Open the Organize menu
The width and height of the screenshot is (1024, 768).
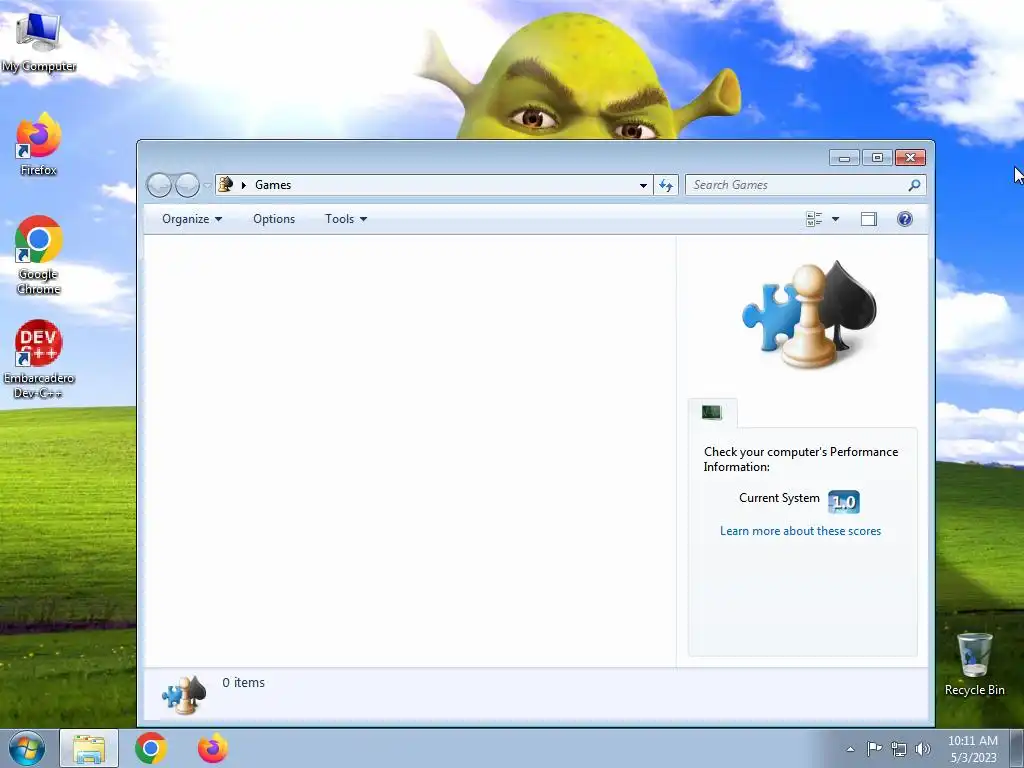click(x=192, y=219)
